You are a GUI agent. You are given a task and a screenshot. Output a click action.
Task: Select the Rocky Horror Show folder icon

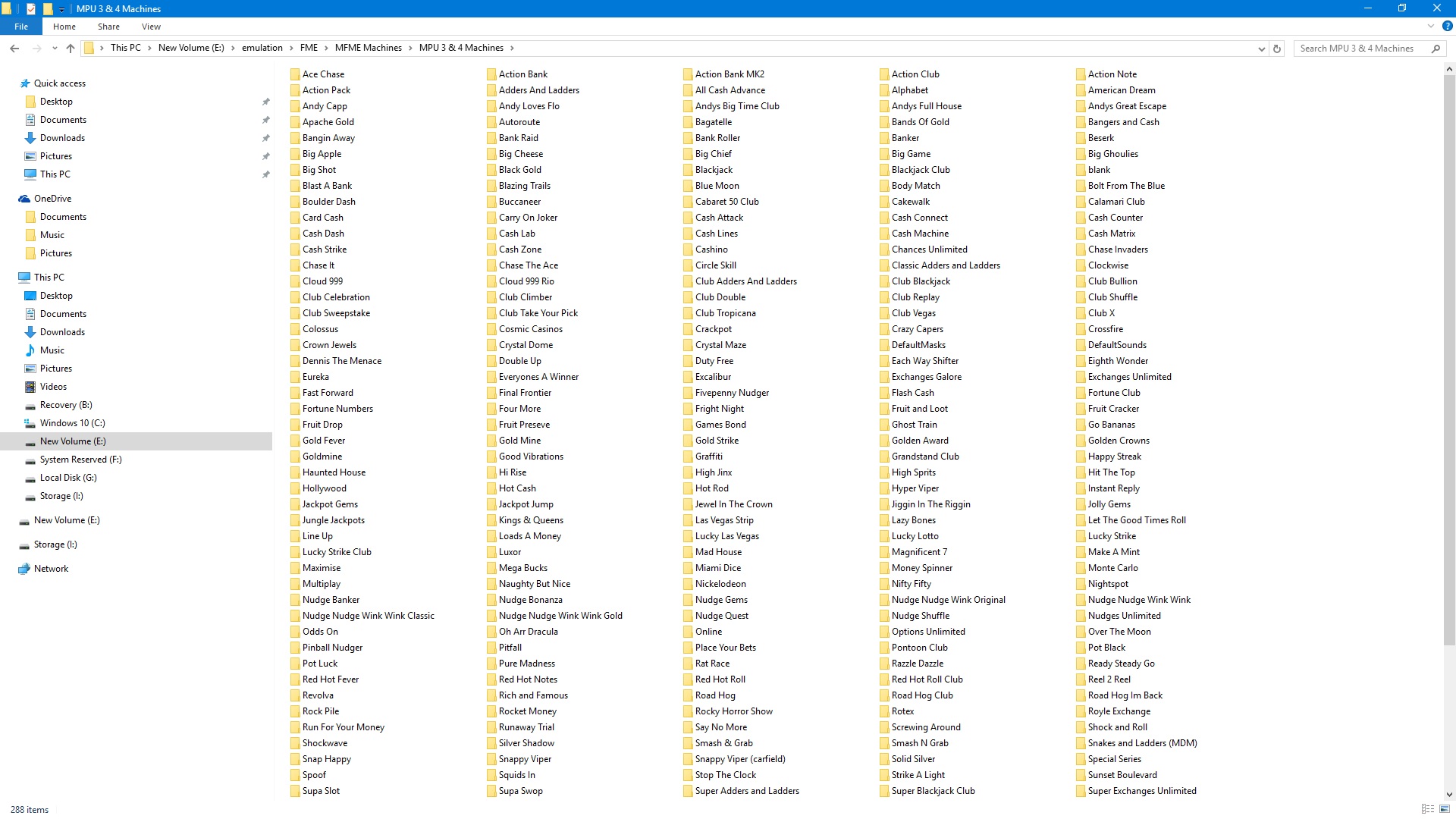point(689,711)
